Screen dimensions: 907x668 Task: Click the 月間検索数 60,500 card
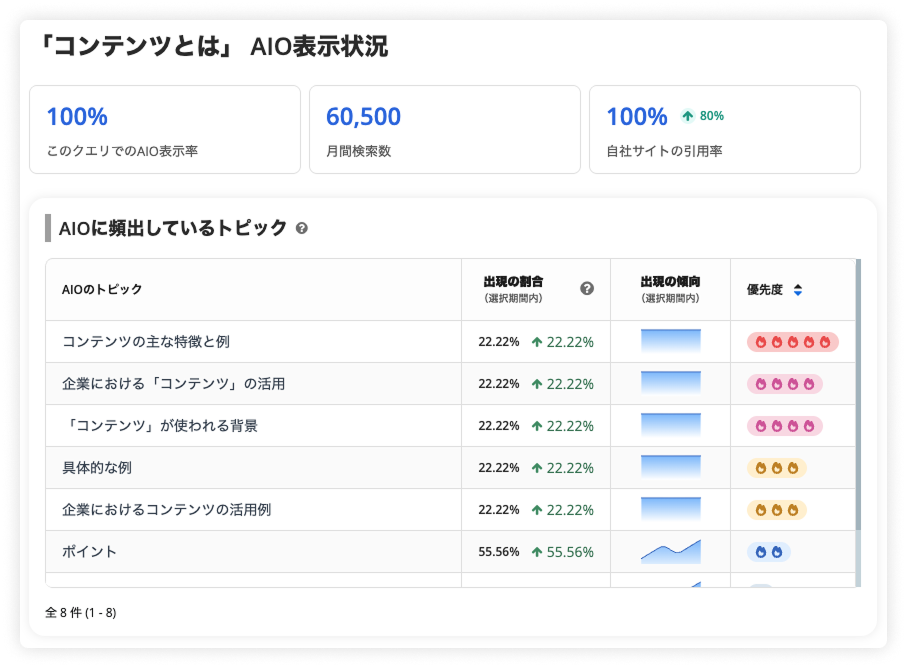(x=444, y=130)
